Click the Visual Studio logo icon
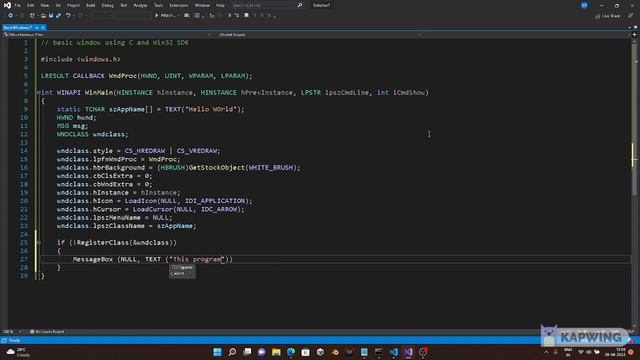Screen dimensions: 640x360 click(x=7, y=5)
